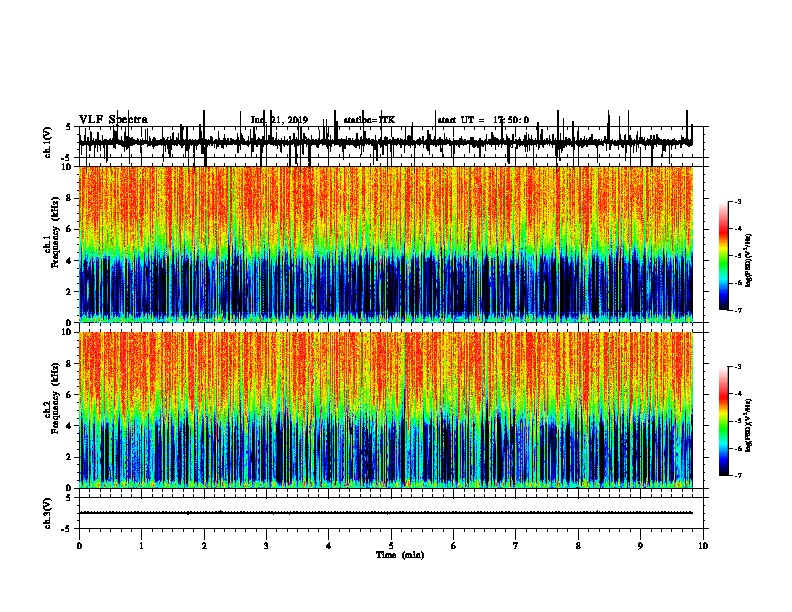Click the '1' time axis tick label
The image size is (792, 612).
tap(141, 546)
